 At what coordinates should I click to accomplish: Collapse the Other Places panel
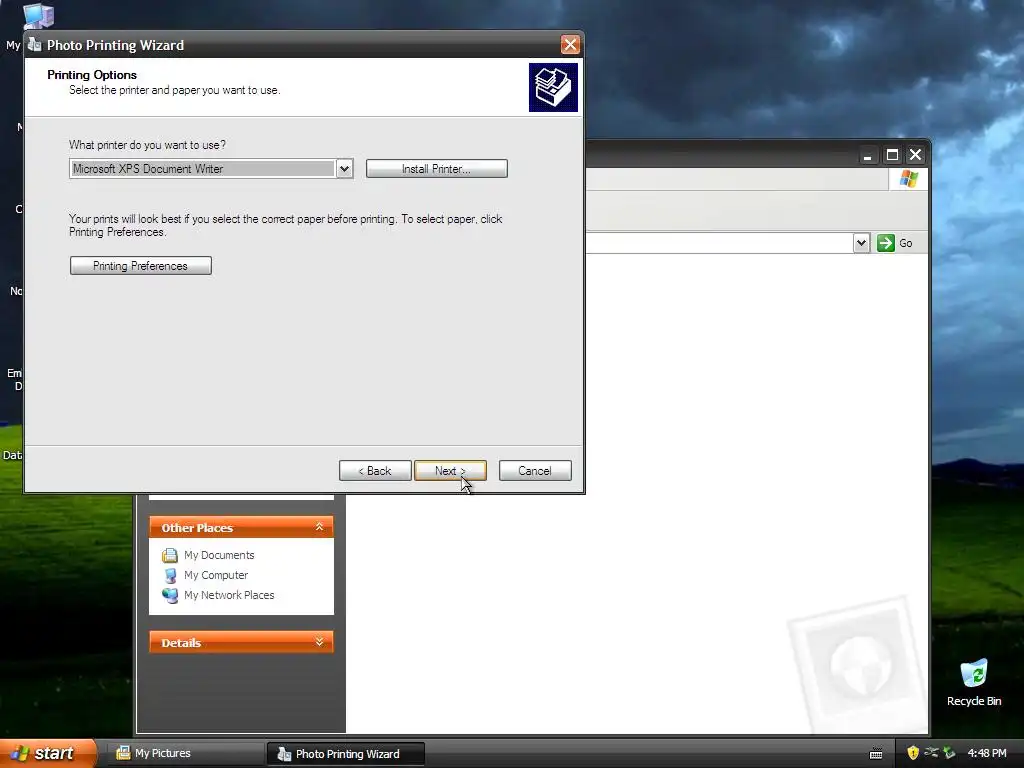click(x=319, y=527)
